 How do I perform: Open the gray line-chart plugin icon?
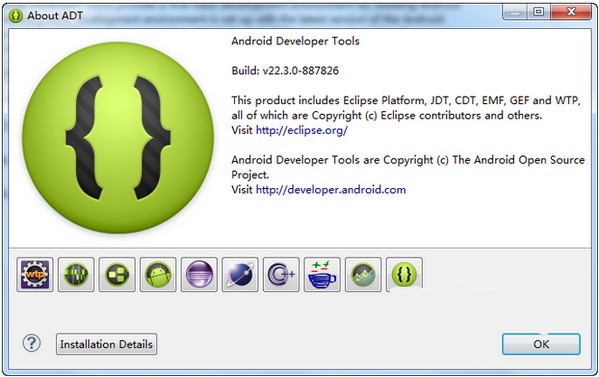(x=363, y=275)
